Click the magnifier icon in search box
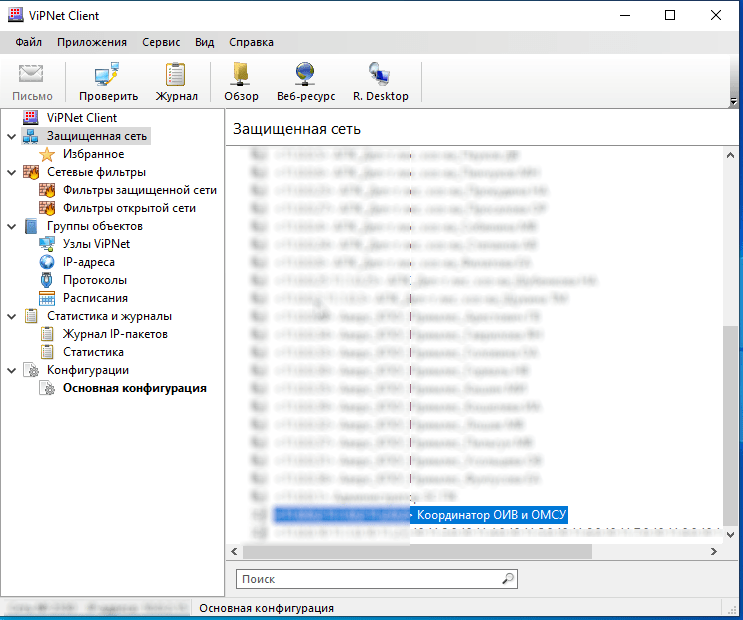The width and height of the screenshot is (743, 620). click(x=508, y=579)
